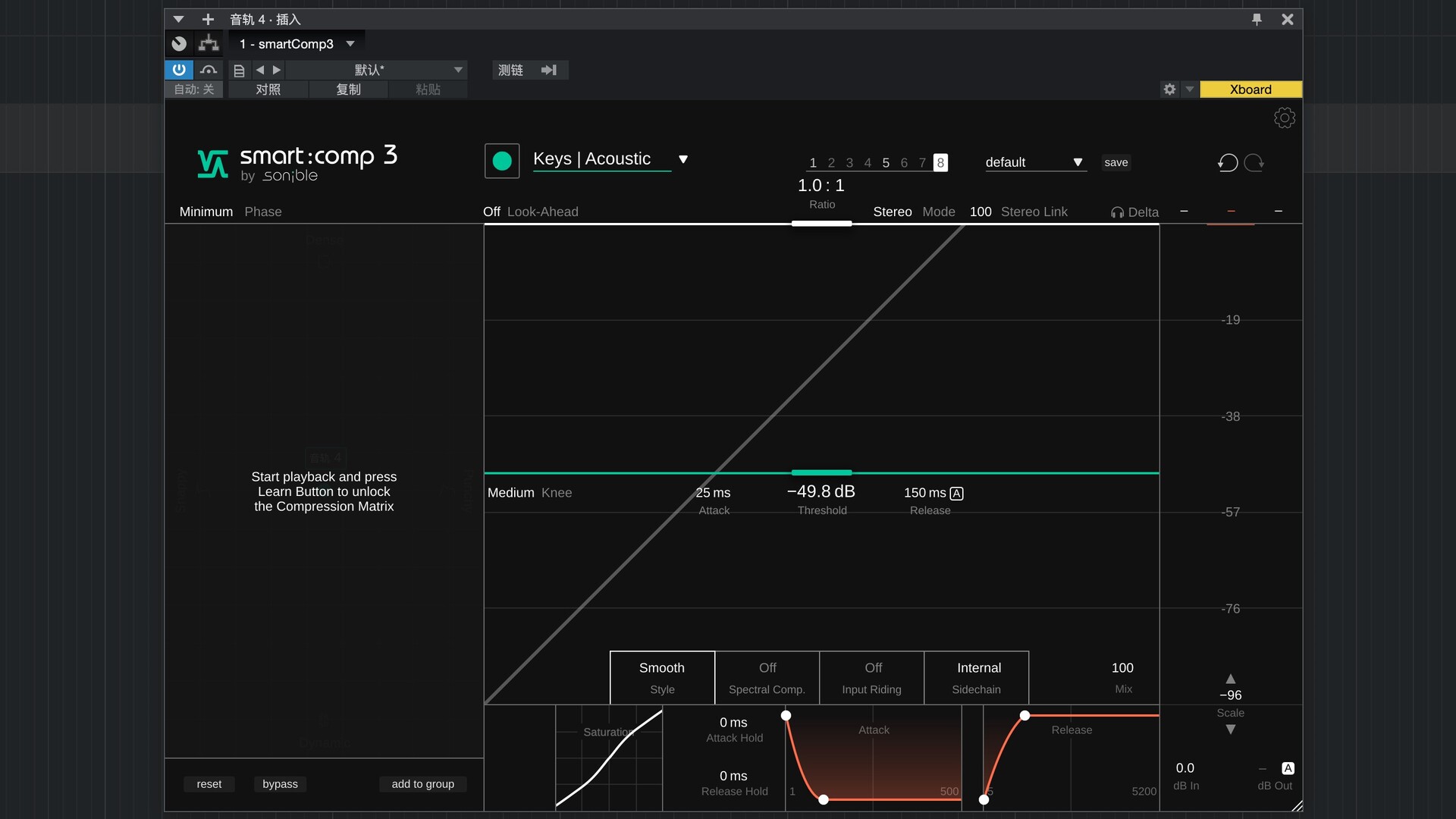Click the Threshold slider handle
Viewport: 1456px width, 819px height.
(821, 472)
